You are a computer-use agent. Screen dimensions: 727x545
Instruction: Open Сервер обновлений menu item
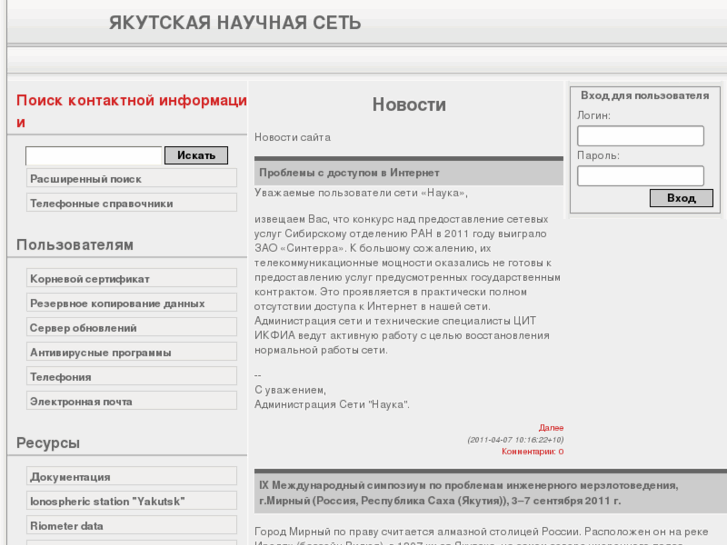(x=132, y=327)
